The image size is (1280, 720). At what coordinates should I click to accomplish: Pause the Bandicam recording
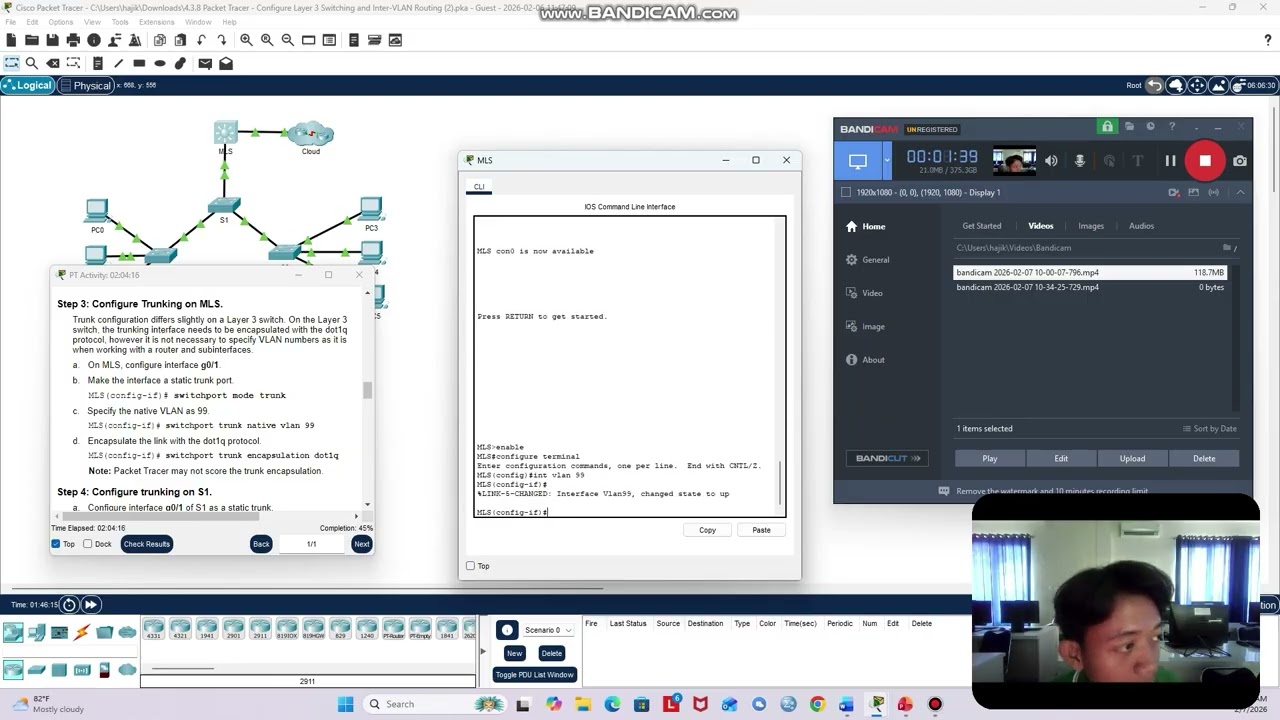(x=1170, y=160)
